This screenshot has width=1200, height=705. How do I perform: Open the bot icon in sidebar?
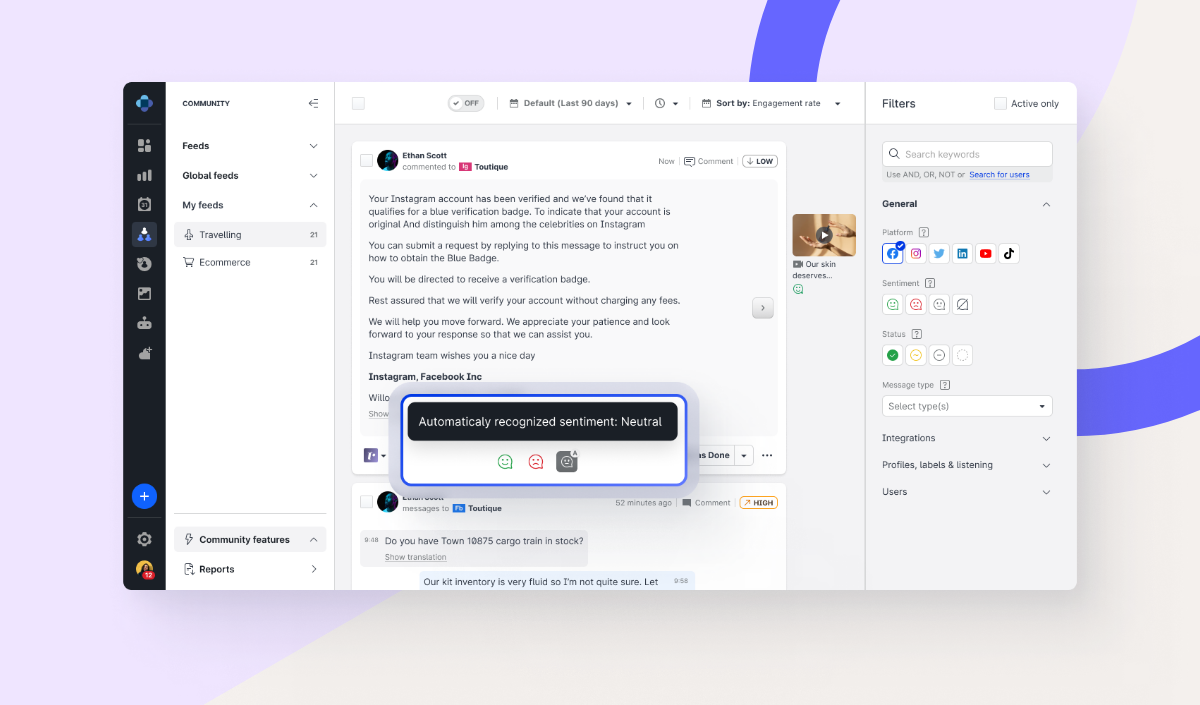tap(144, 323)
